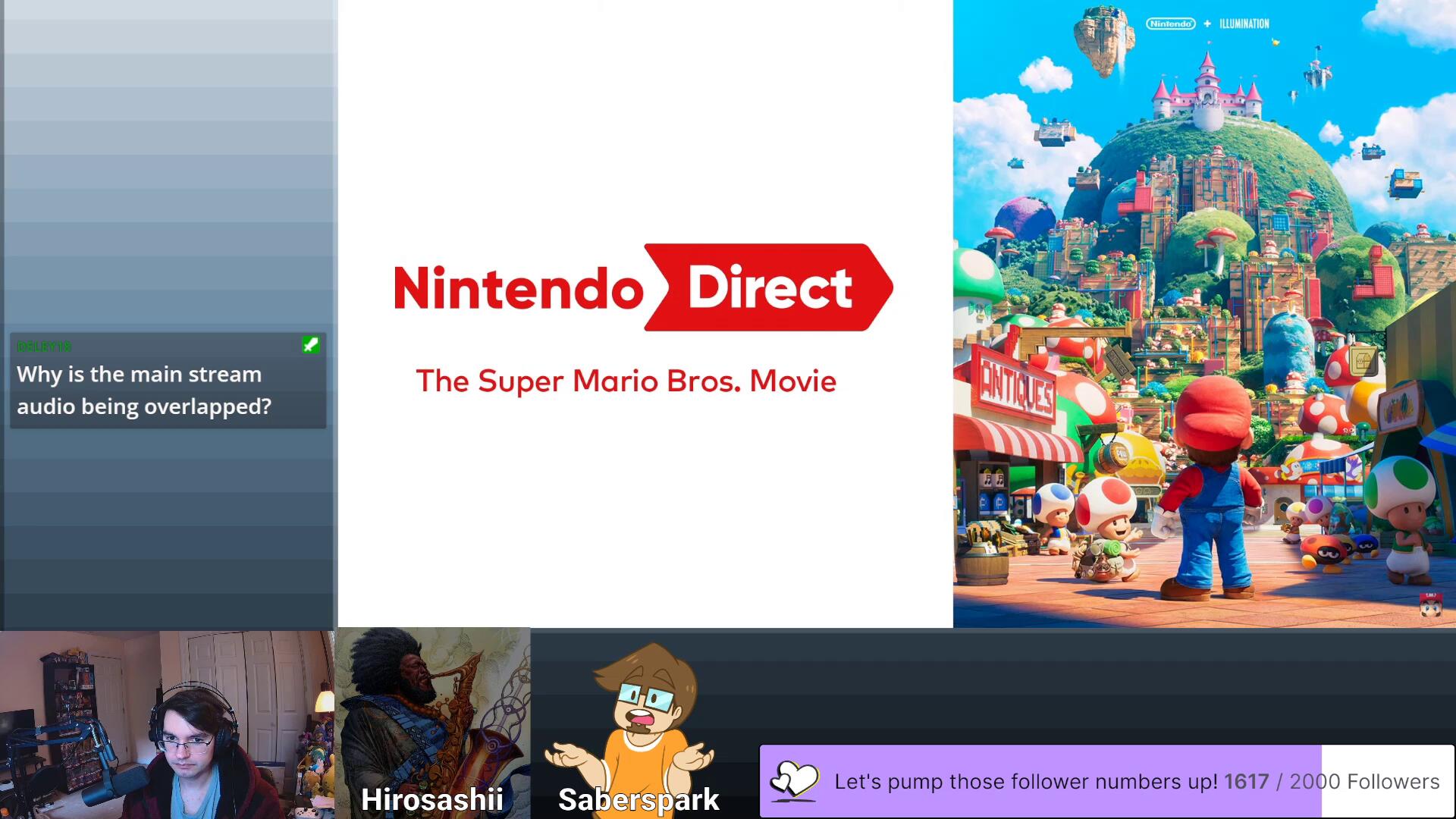Click the Nintendo logo atop the poster
Screen dimensions: 1456x819
coord(1170,24)
